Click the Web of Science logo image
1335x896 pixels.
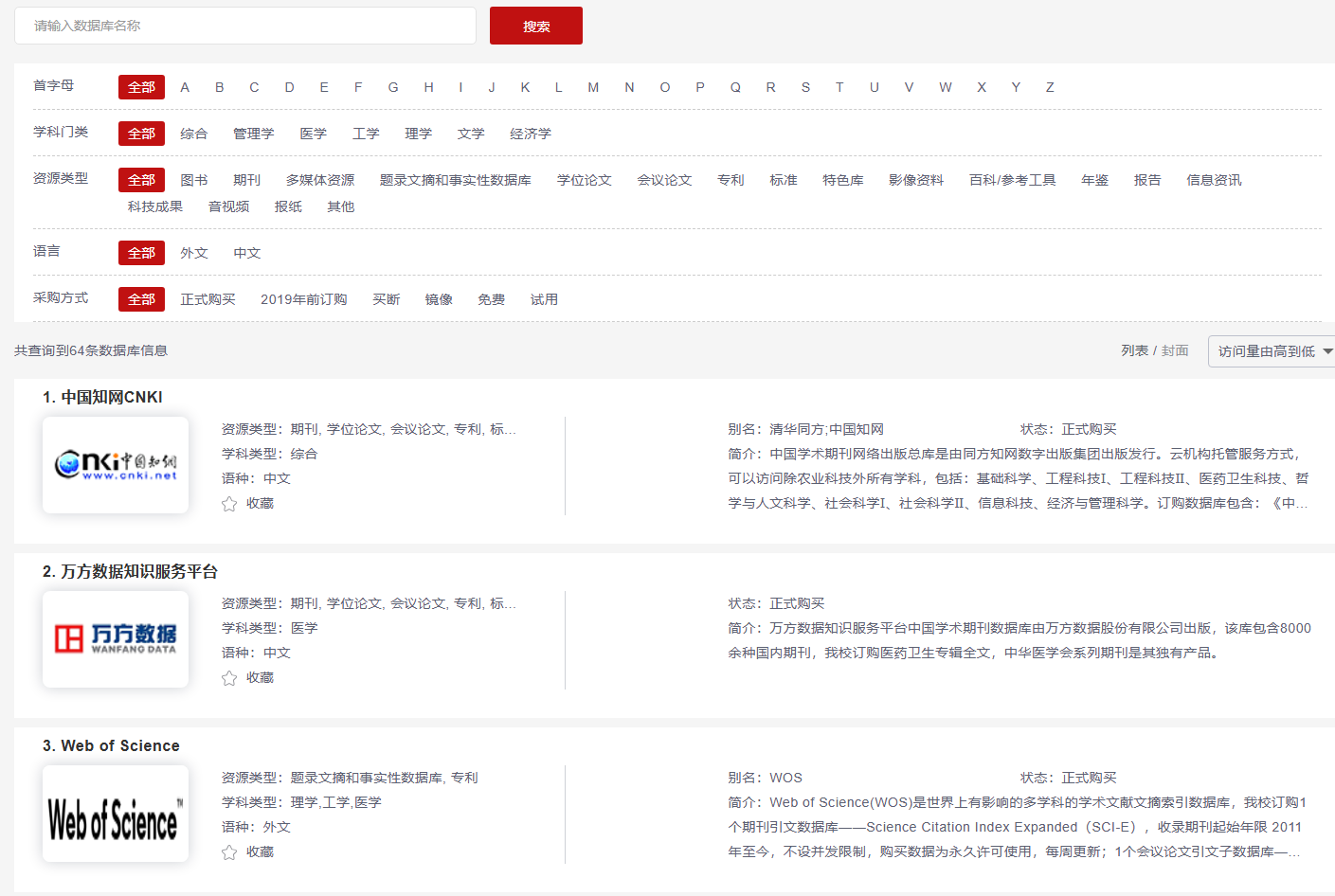click(x=116, y=815)
